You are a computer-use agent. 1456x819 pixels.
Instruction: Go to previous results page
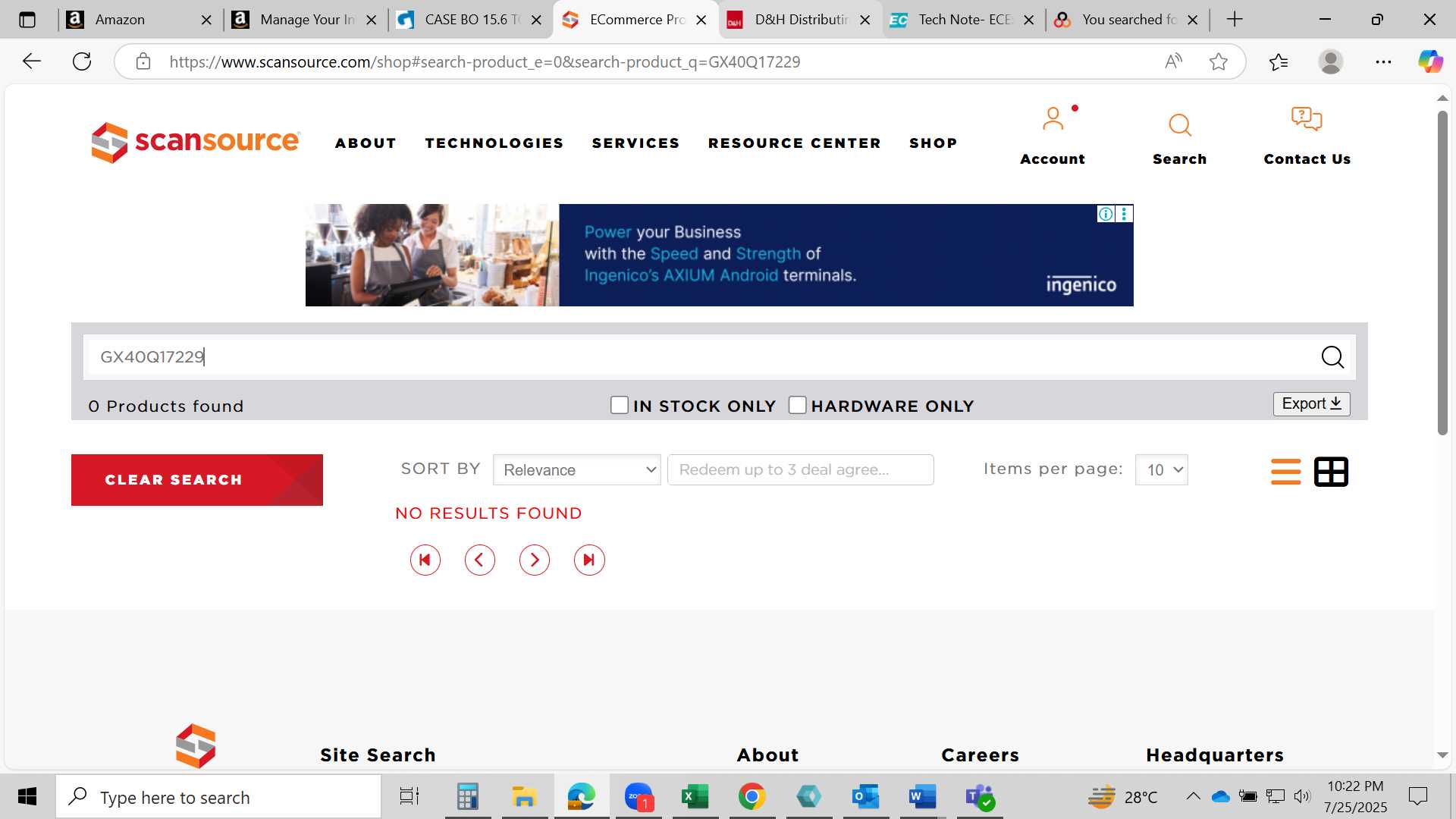480,560
